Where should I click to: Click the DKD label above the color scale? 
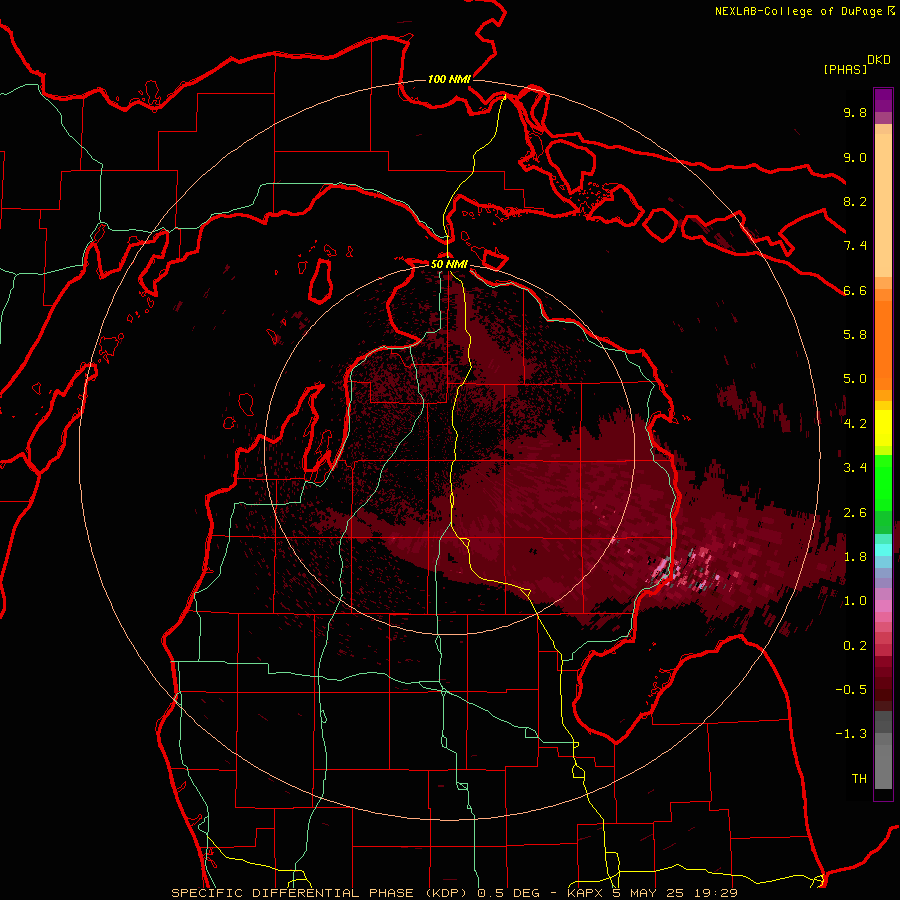(879, 60)
